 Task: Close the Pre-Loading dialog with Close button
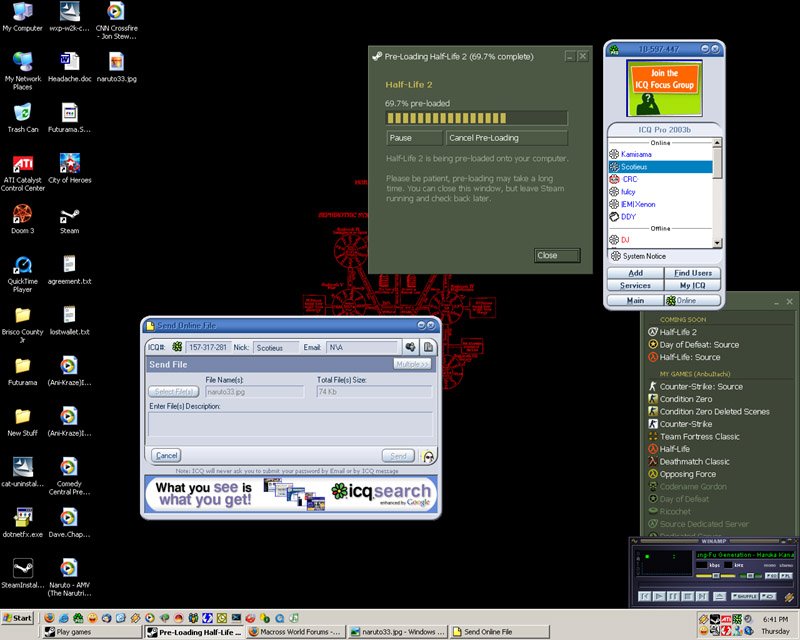tap(557, 255)
